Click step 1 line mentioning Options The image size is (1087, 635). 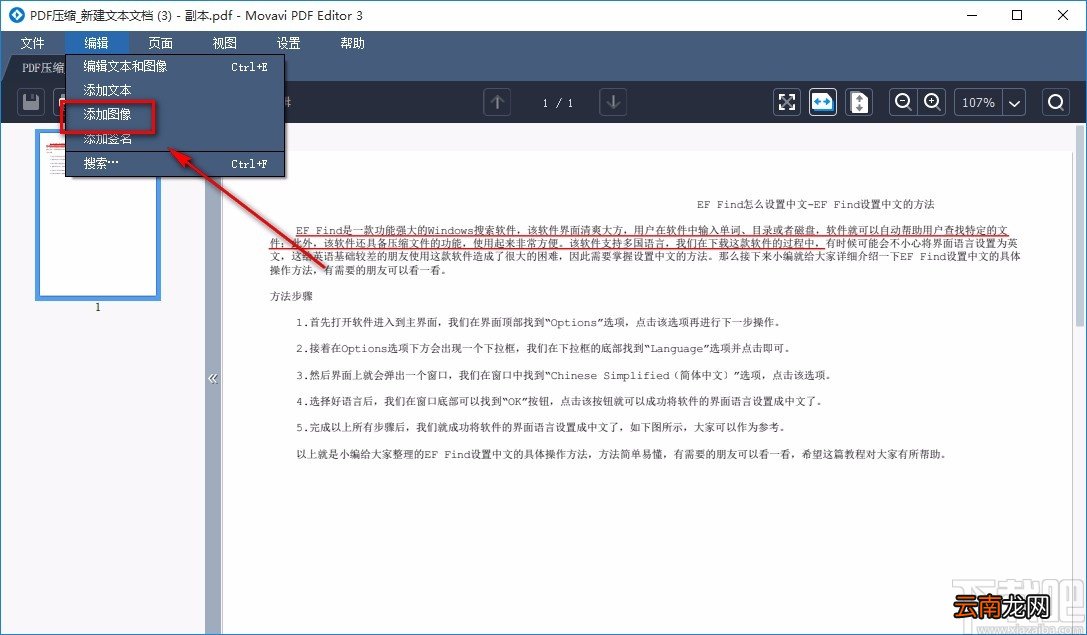(538, 322)
